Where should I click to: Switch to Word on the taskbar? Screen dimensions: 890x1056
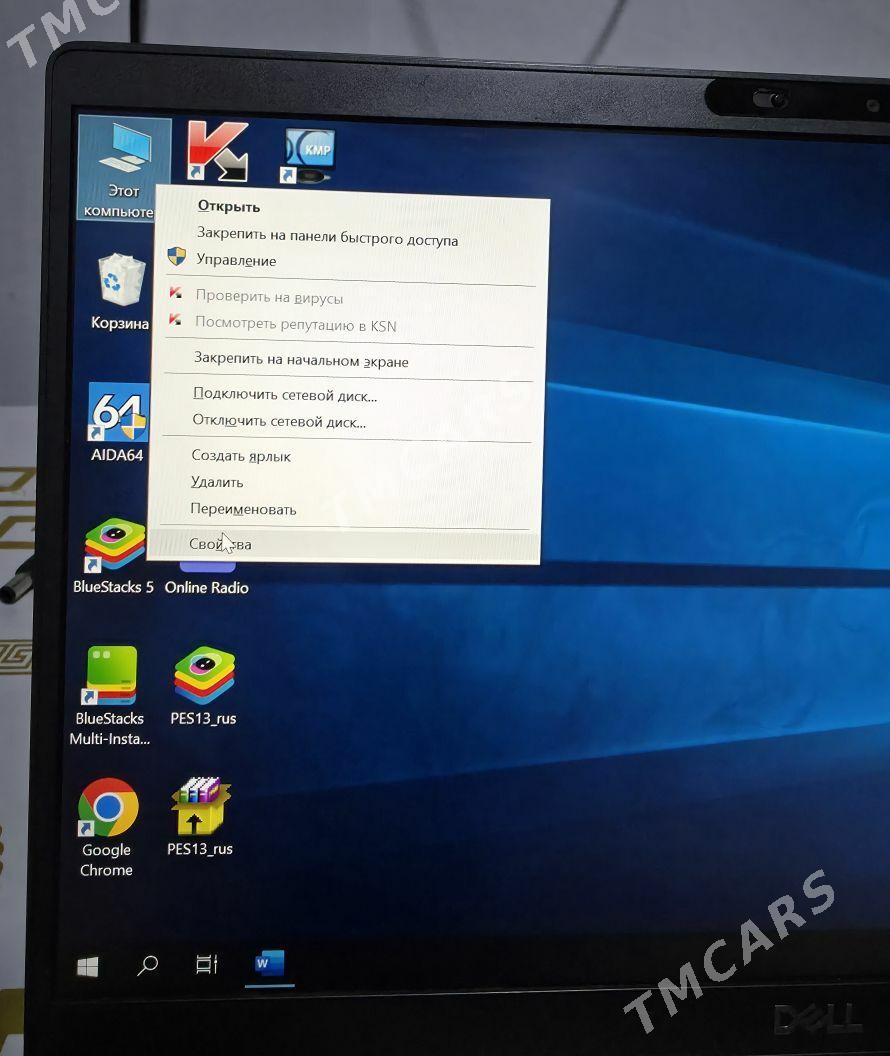[x=269, y=964]
